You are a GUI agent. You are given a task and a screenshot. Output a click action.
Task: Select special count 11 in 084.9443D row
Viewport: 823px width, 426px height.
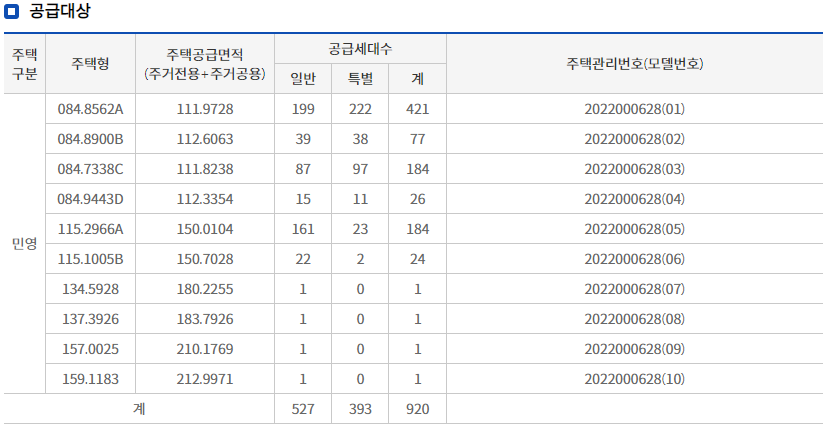[x=360, y=199]
